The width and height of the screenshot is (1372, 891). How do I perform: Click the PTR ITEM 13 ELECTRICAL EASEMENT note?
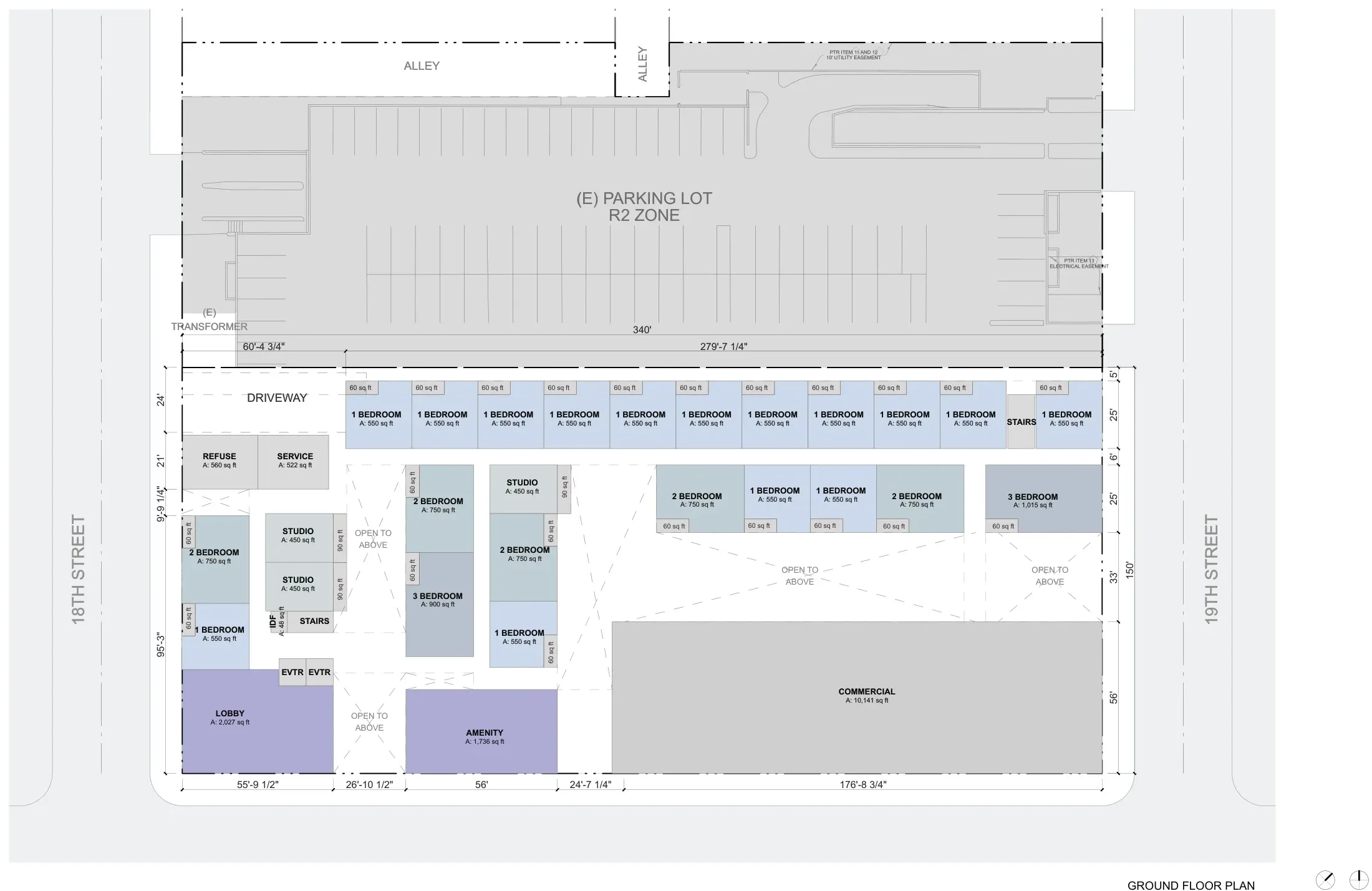click(1079, 263)
